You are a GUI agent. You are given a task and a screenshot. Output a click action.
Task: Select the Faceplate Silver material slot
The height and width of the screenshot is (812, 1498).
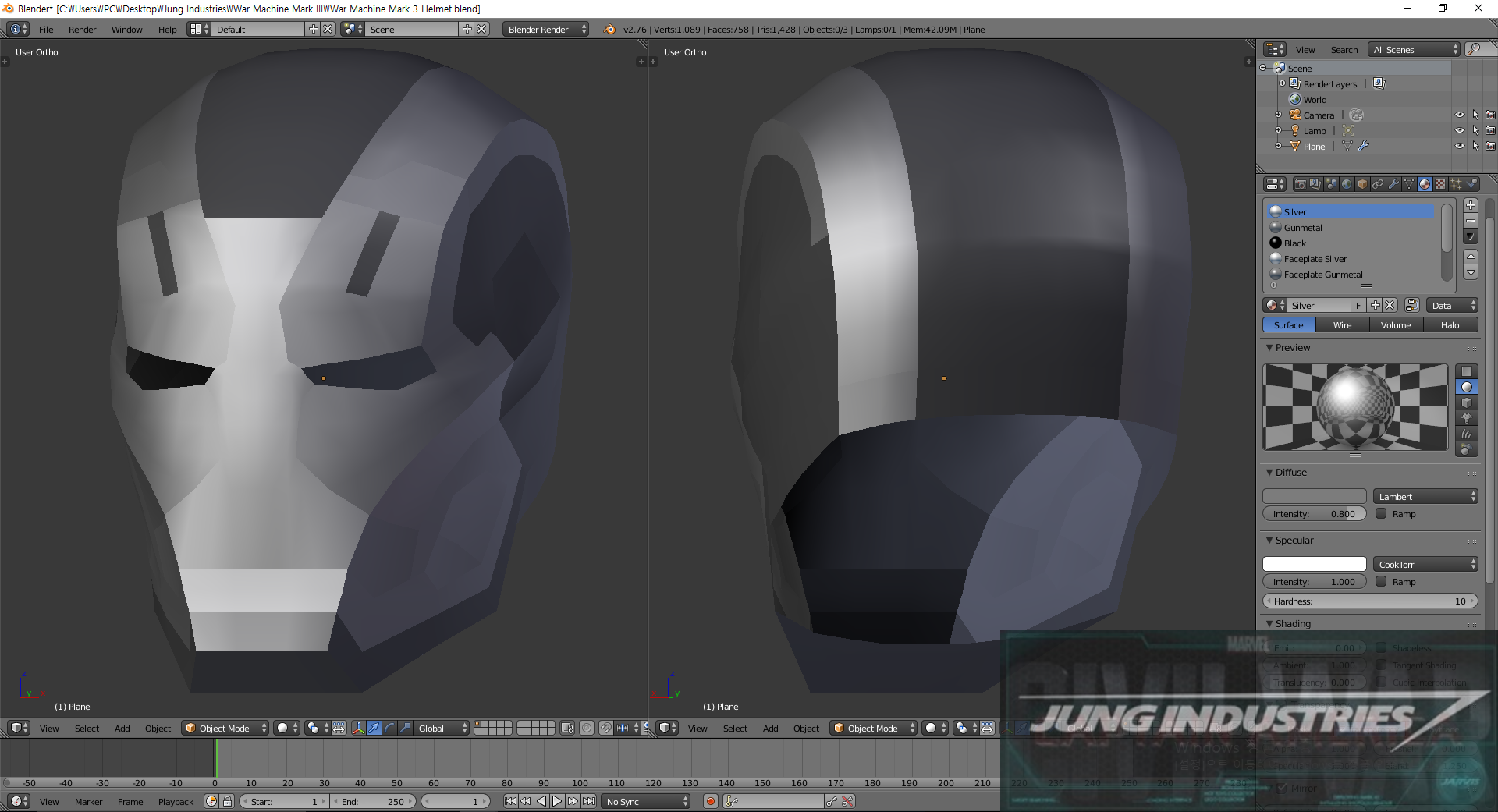tap(1351, 258)
